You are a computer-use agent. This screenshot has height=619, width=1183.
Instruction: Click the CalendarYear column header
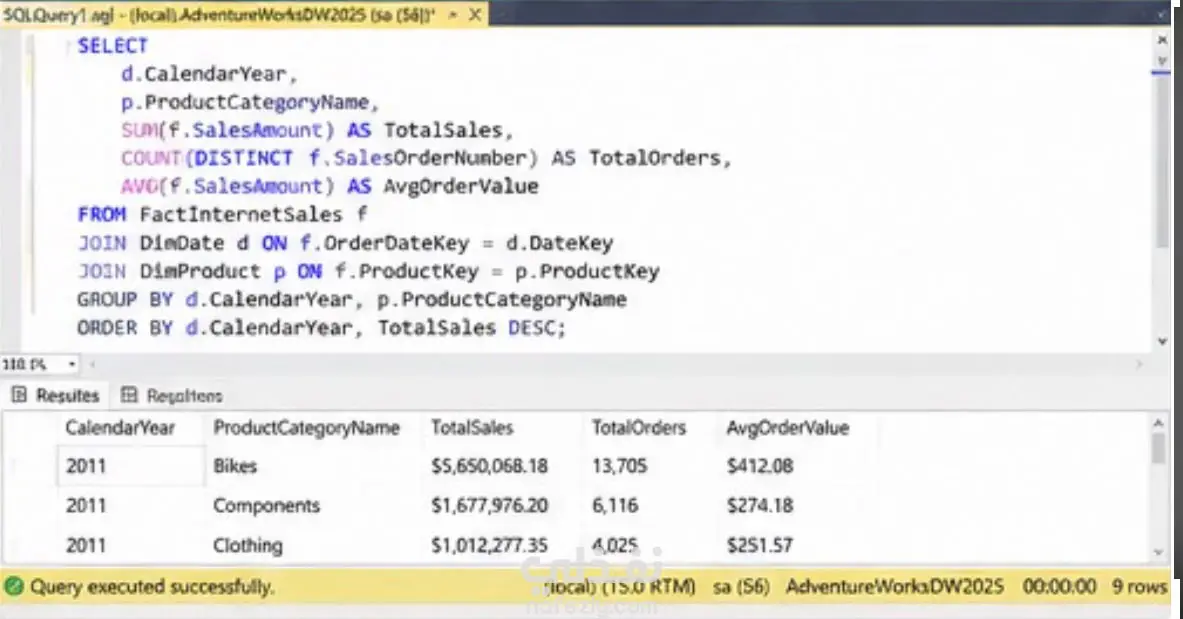[120, 428]
